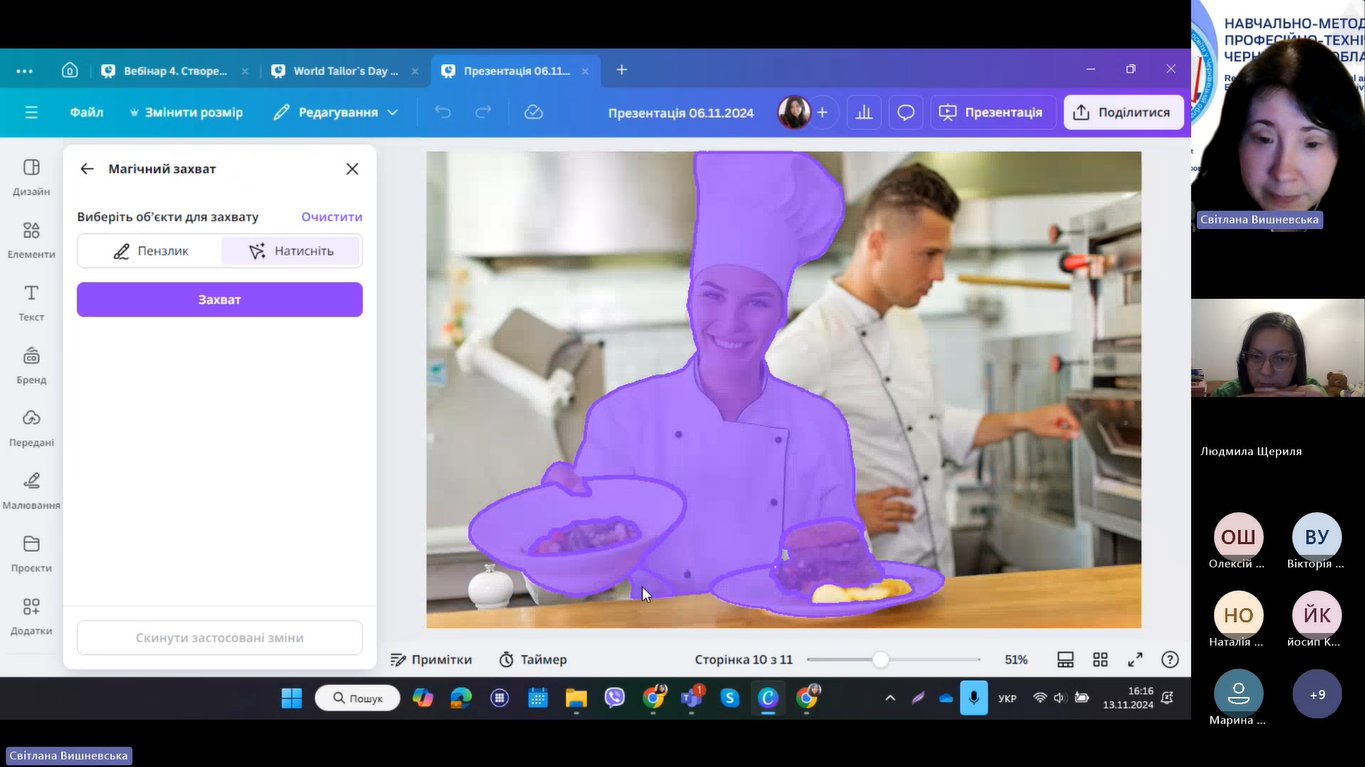Go back from Магічний захват panel
The width and height of the screenshot is (1365, 767).
click(87, 169)
